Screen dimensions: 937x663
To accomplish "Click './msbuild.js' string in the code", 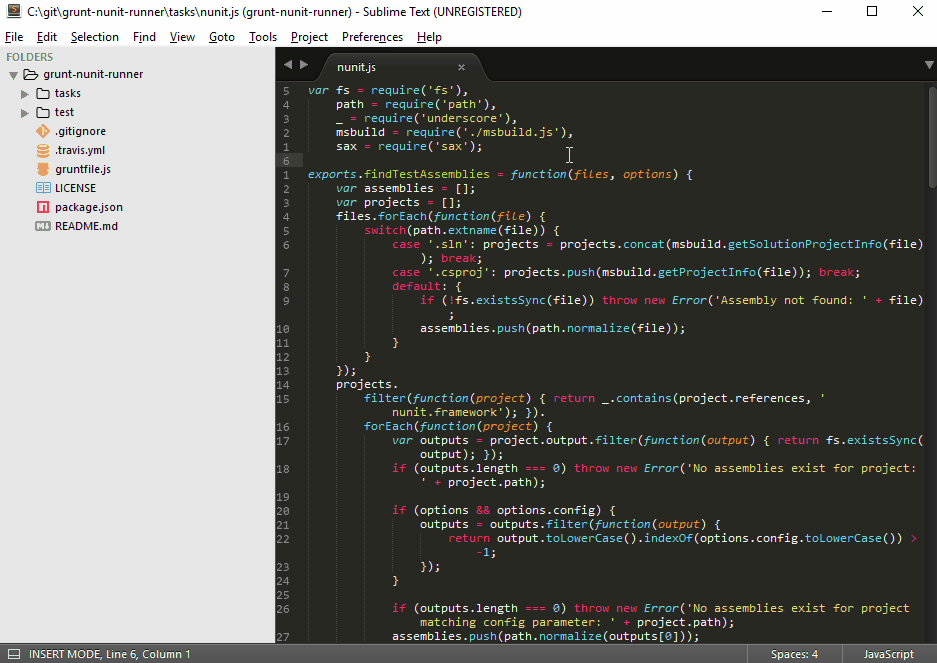I will (510, 132).
